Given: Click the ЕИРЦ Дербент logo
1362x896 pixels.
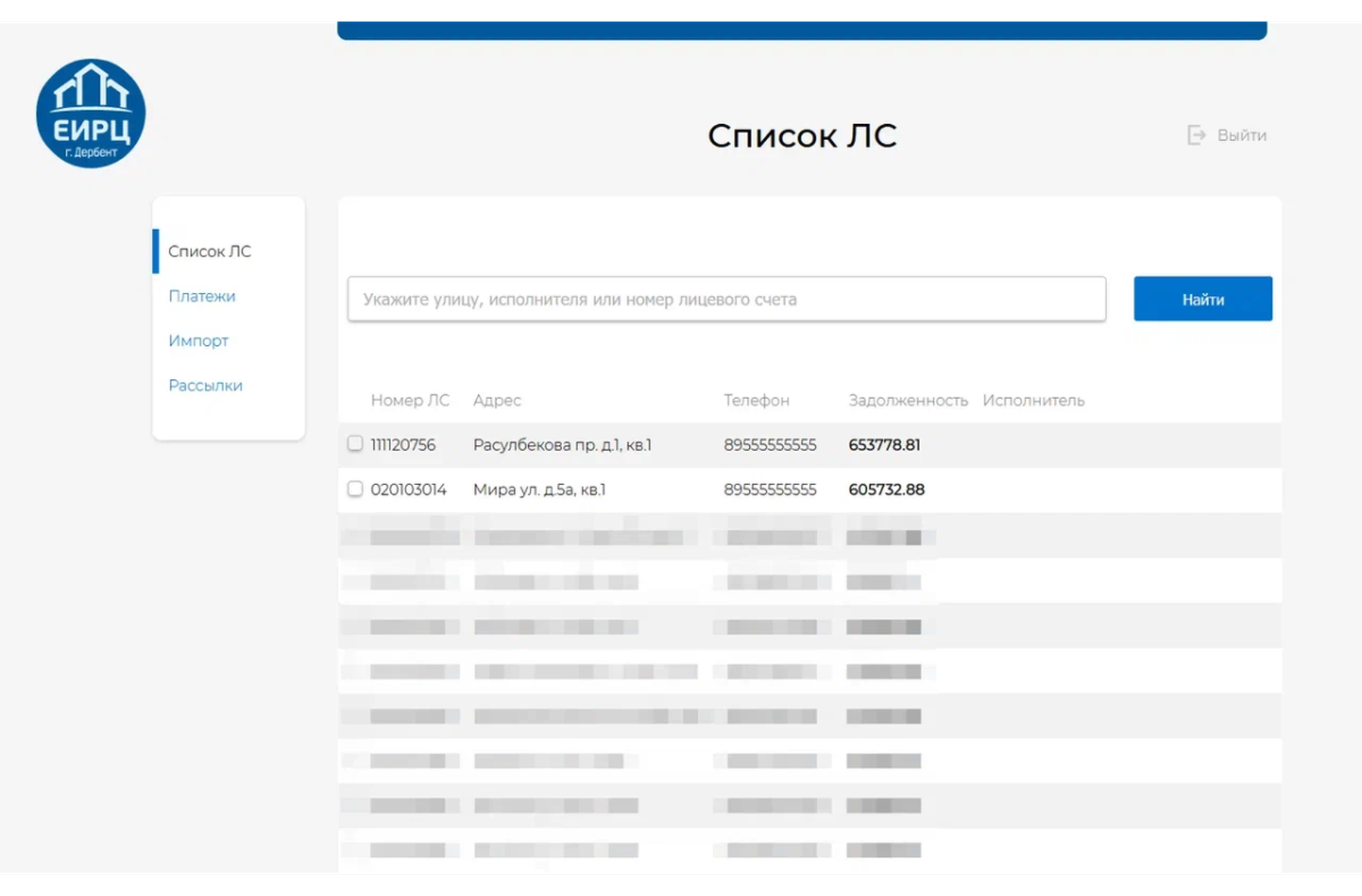Looking at the screenshot, I should click(x=91, y=114).
